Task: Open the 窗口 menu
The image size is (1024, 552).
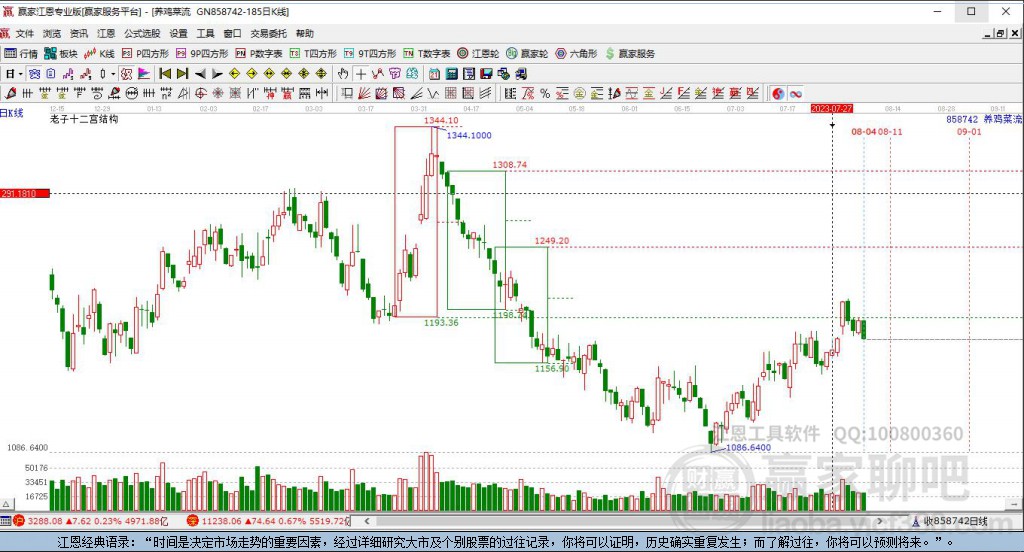Action: [232, 33]
